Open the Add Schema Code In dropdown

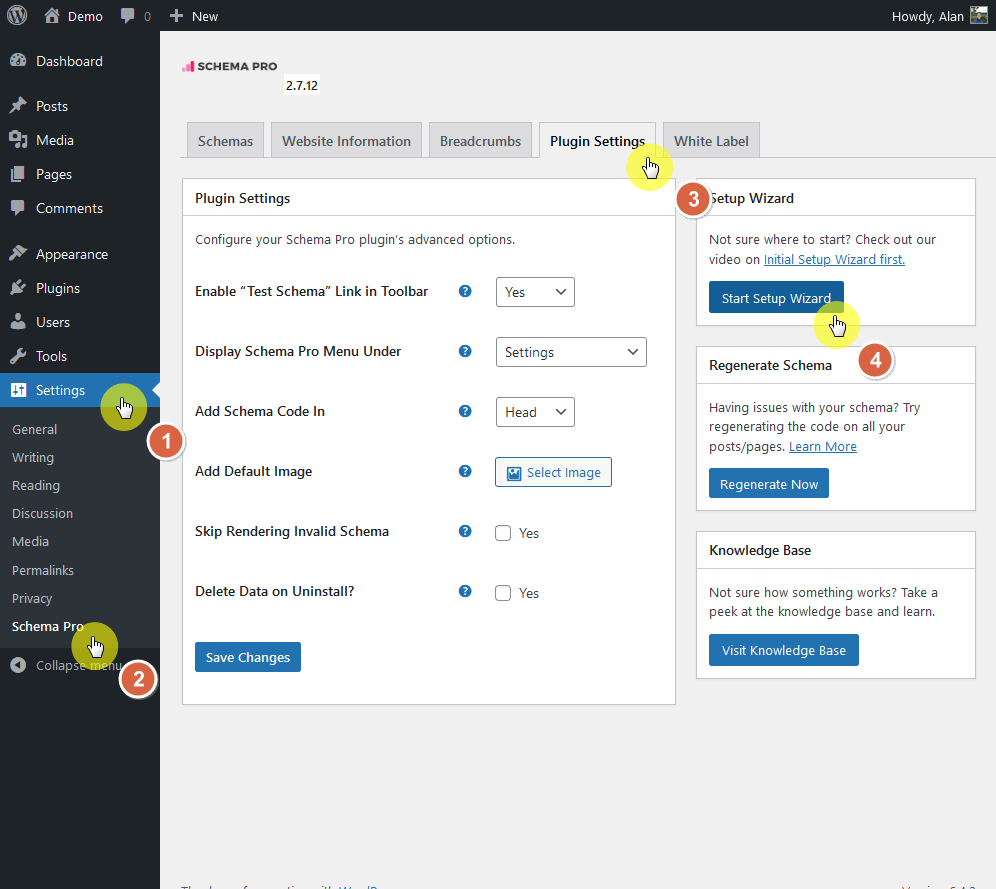pos(535,412)
